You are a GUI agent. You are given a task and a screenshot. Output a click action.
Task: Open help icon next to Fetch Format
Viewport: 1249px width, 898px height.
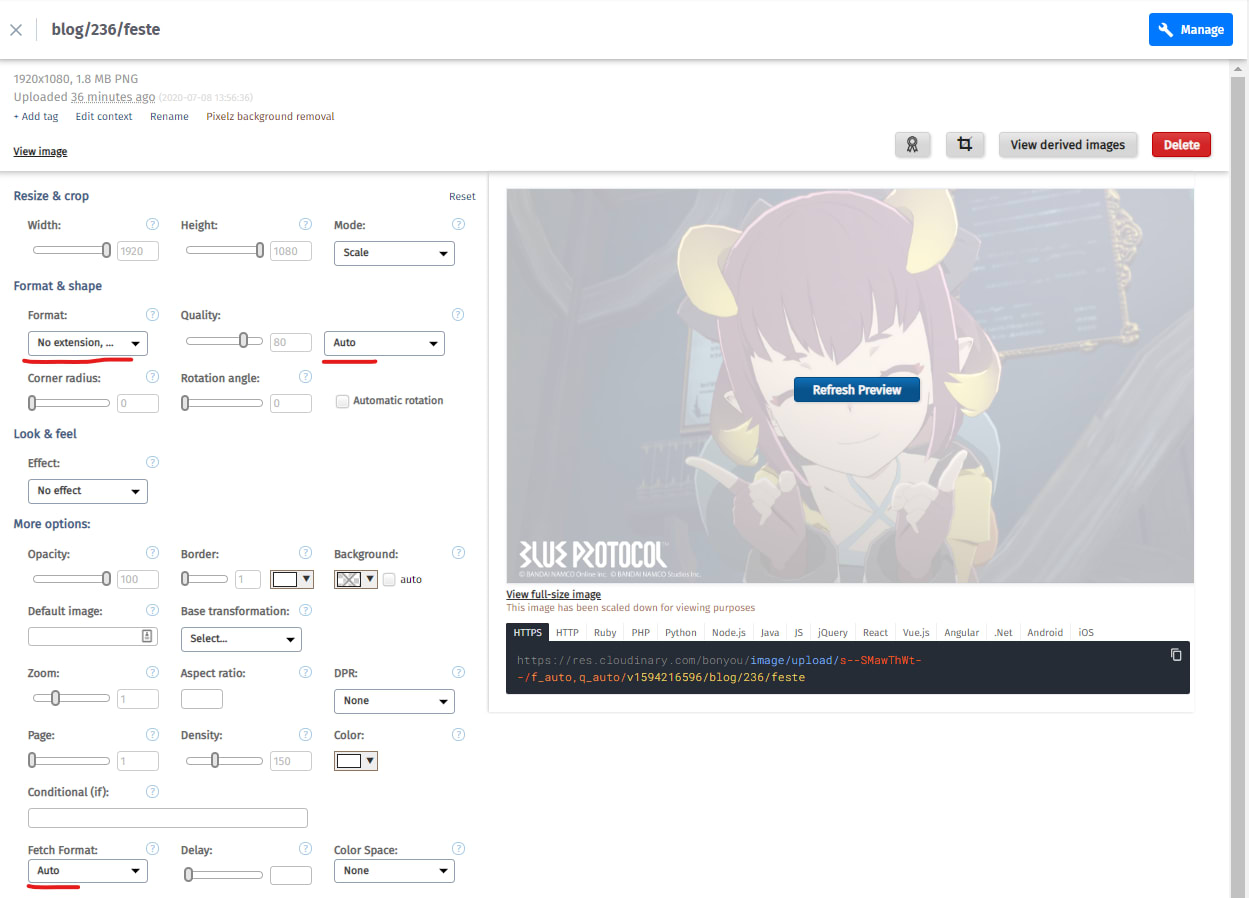coord(152,849)
